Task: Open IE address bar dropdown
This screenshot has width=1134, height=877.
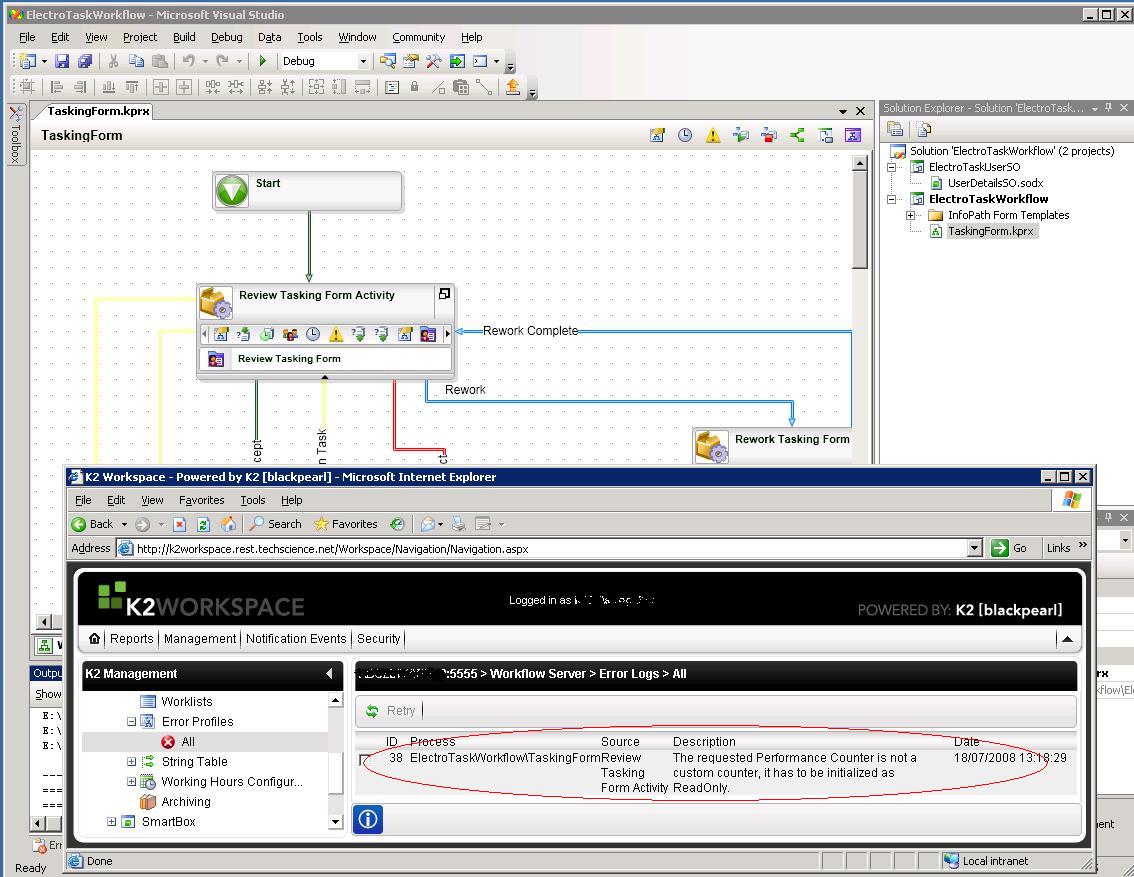Action: coord(974,549)
